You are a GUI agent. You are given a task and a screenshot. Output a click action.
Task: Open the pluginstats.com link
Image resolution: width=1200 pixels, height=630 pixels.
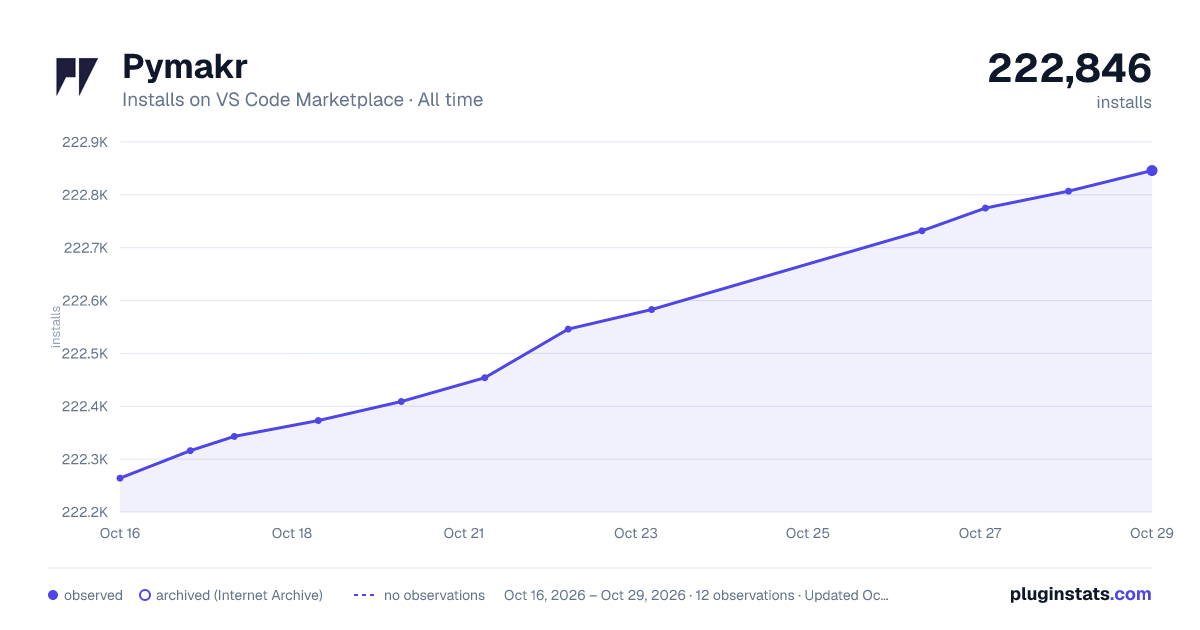click(x=1081, y=594)
